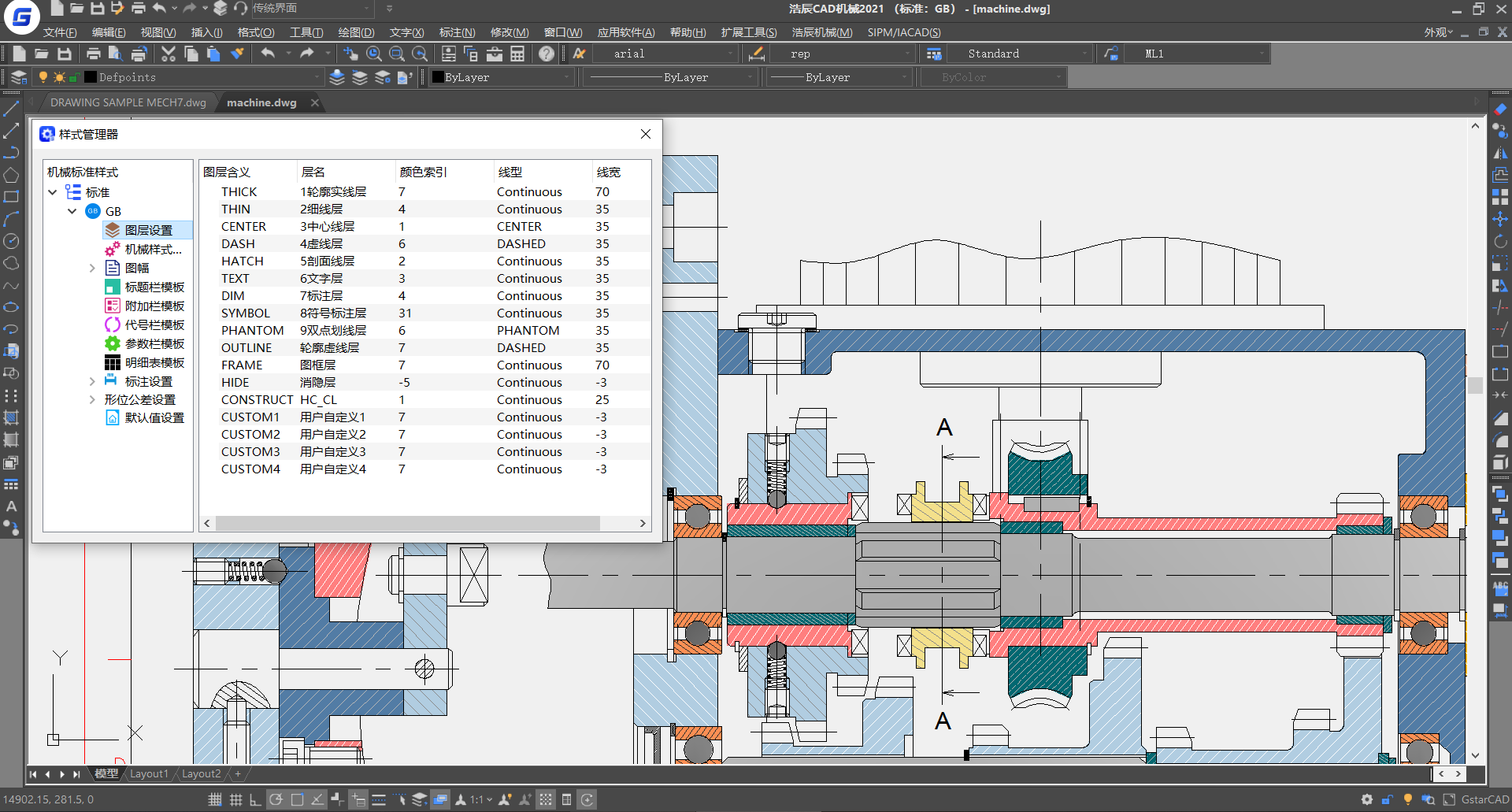Toggle the Defpoints layer lock icon
Viewport: 1512px width, 812px height.
[73, 77]
